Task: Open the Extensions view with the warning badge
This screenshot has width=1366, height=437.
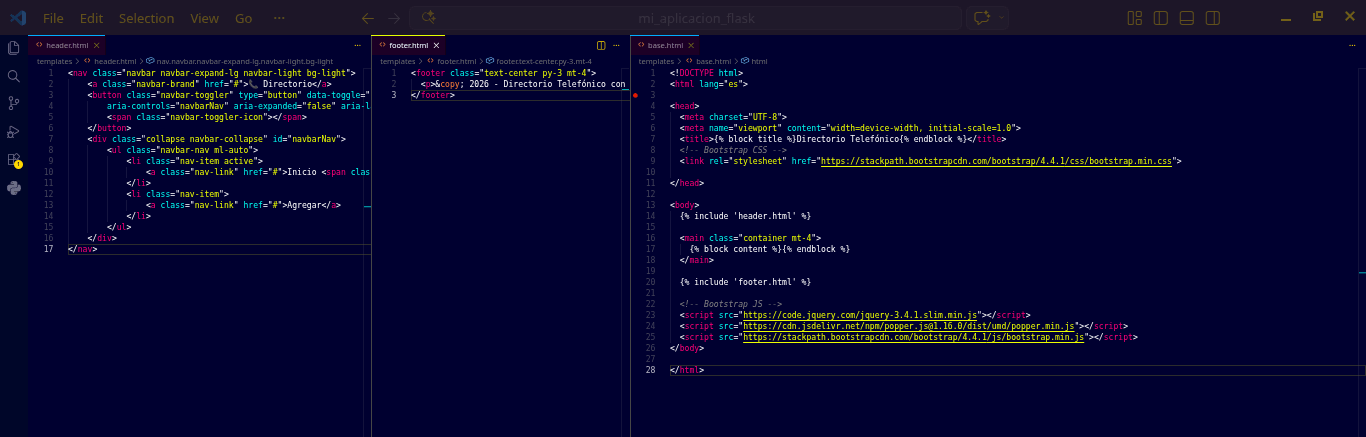Action: click(14, 159)
